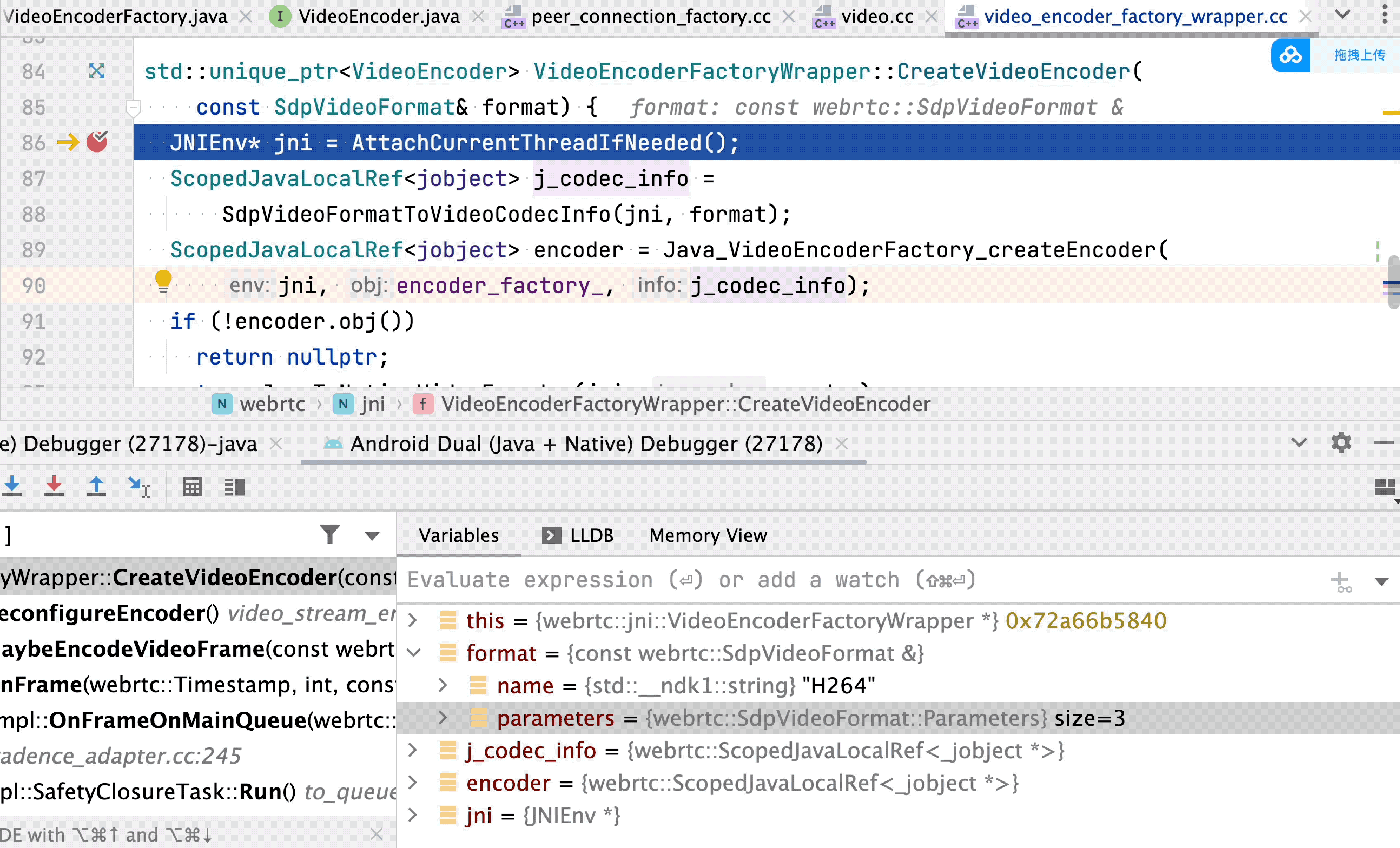Open the hidden editor tabs dropdown
The image size is (1400, 848).
coord(1343,15)
